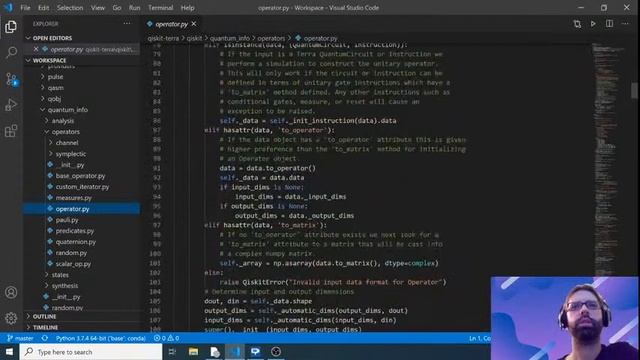The width and height of the screenshot is (640, 360).
Task: Open the Extensions view
Action: point(11,131)
